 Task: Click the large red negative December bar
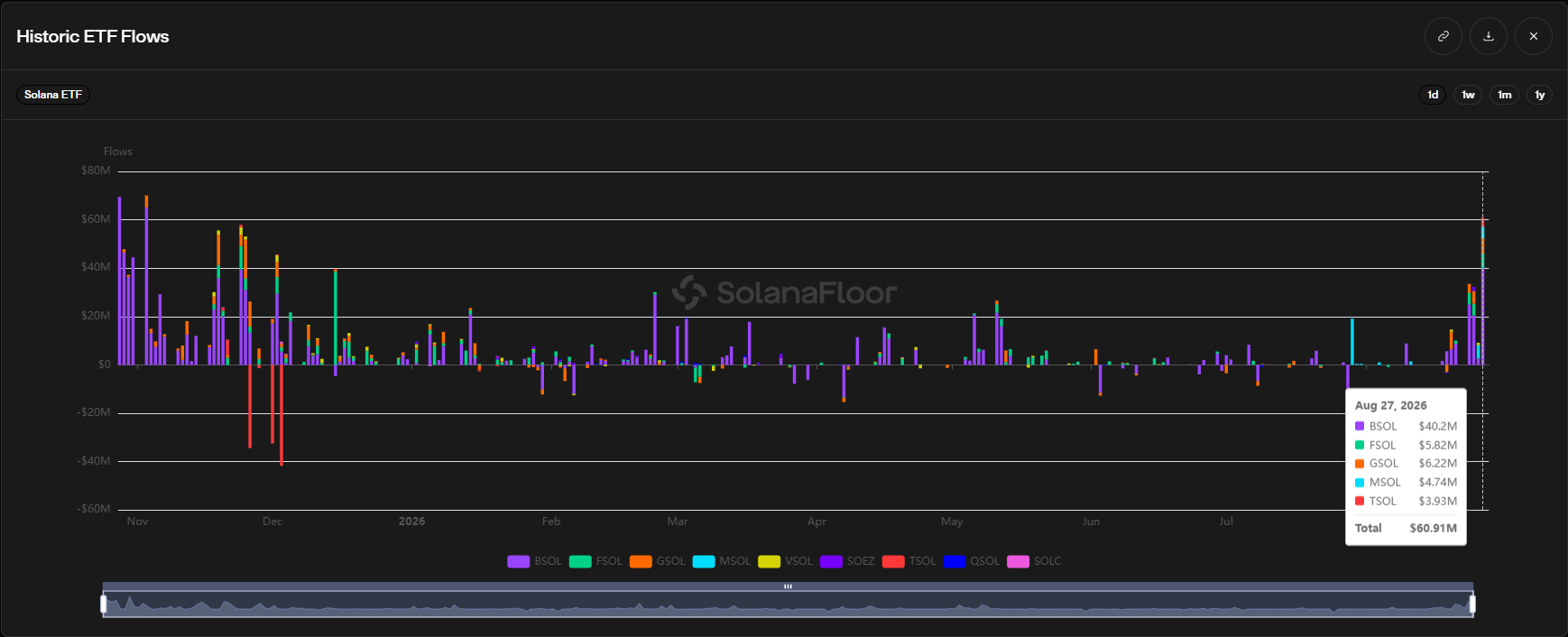281,415
